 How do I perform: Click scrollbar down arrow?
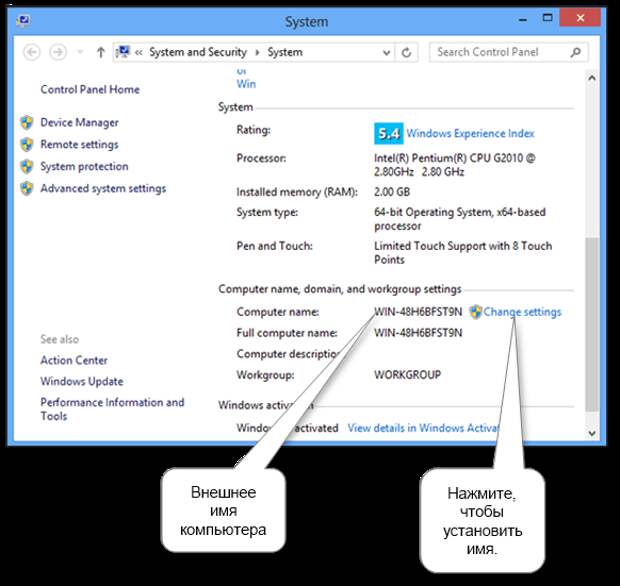coord(592,433)
